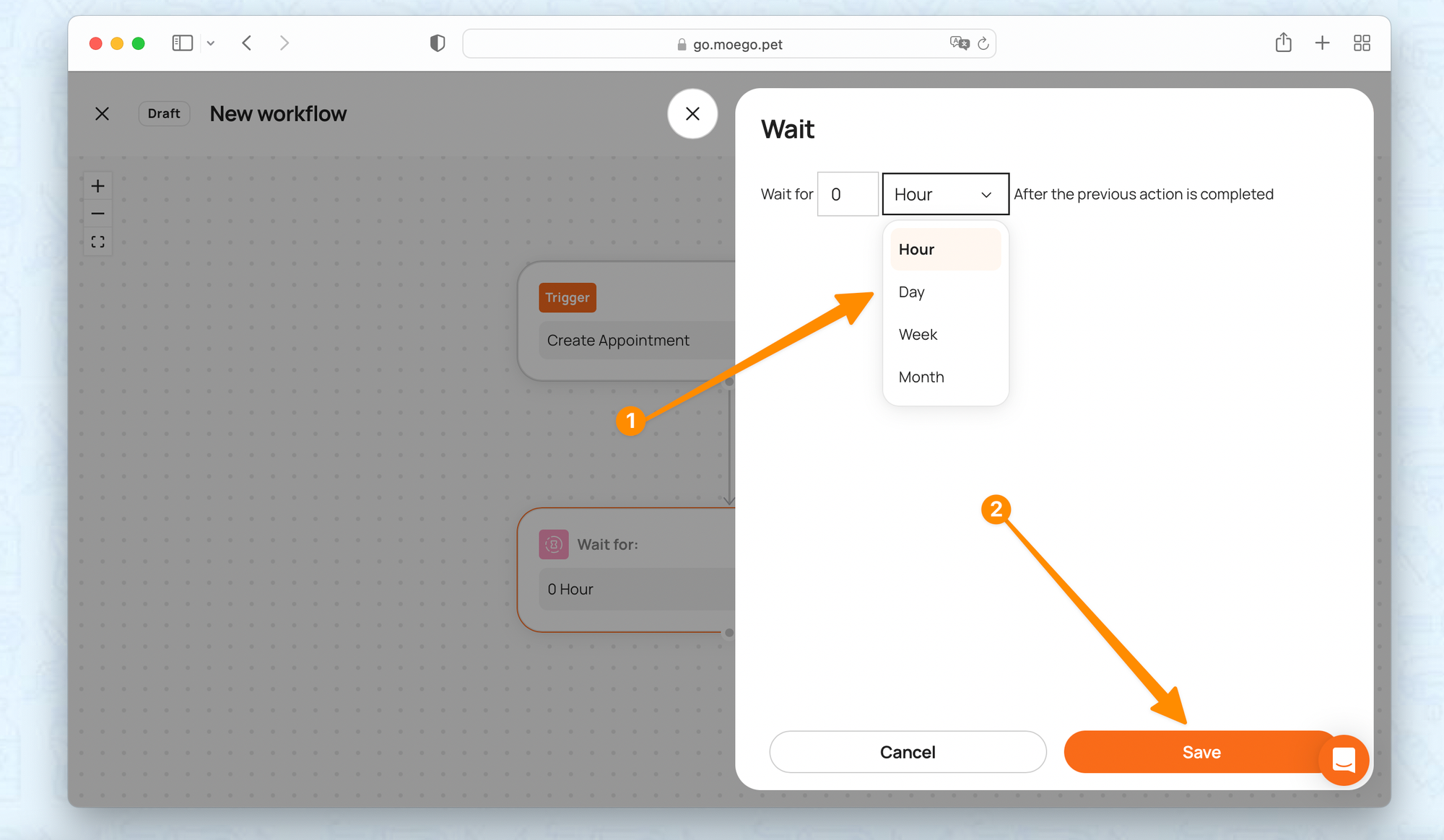Image resolution: width=1444 pixels, height=840 pixels.
Task: Select Day from the unit list
Action: click(912, 292)
